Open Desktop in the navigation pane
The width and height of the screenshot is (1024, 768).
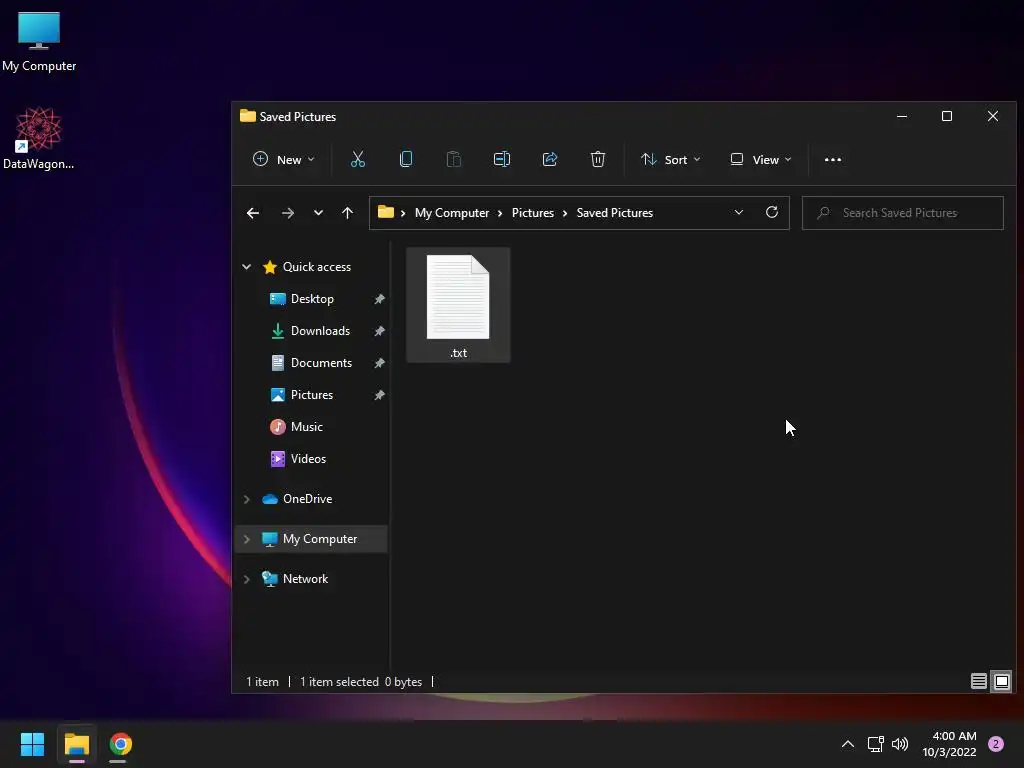312,298
